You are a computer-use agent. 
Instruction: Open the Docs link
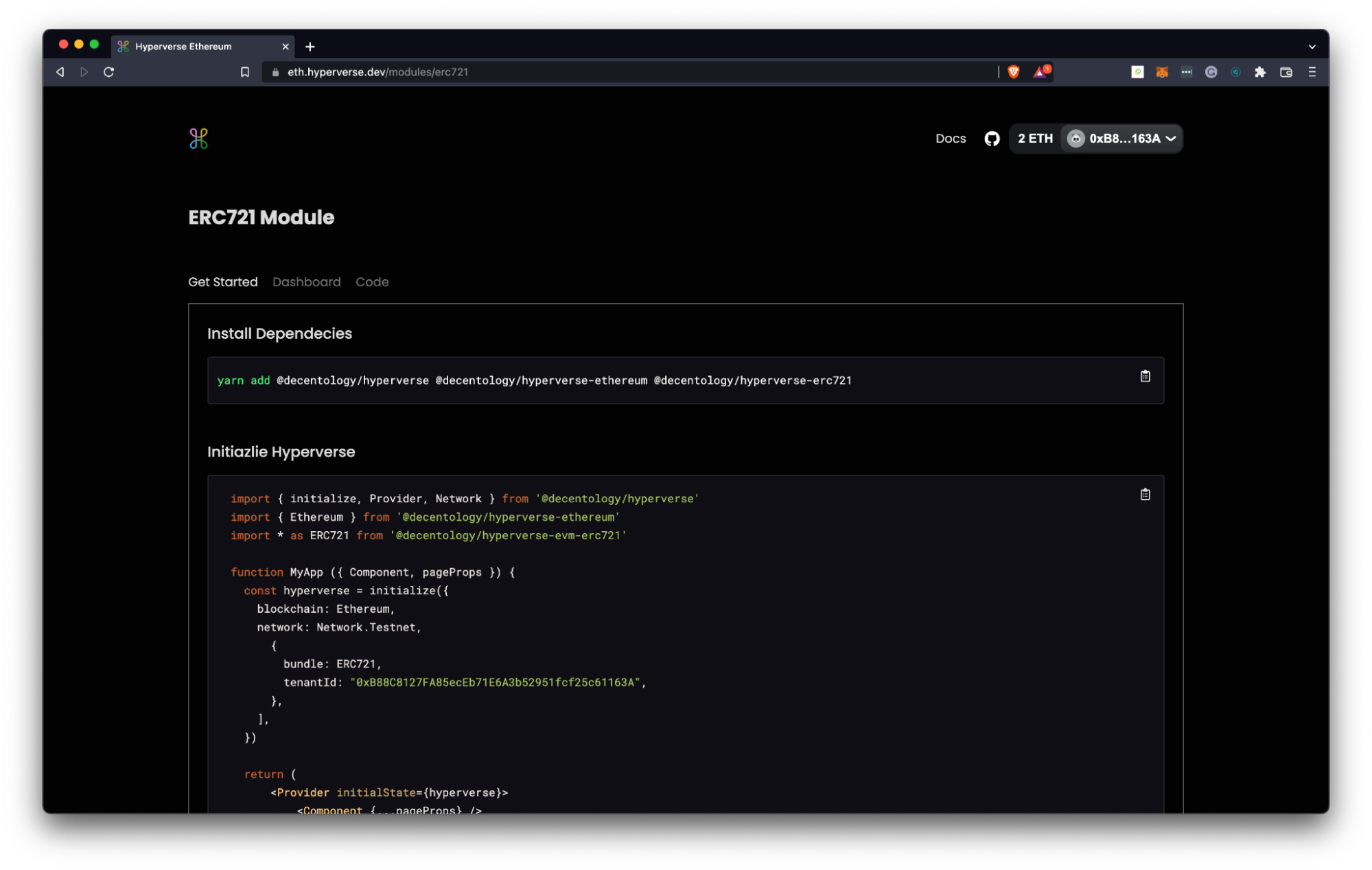pyautogui.click(x=951, y=139)
